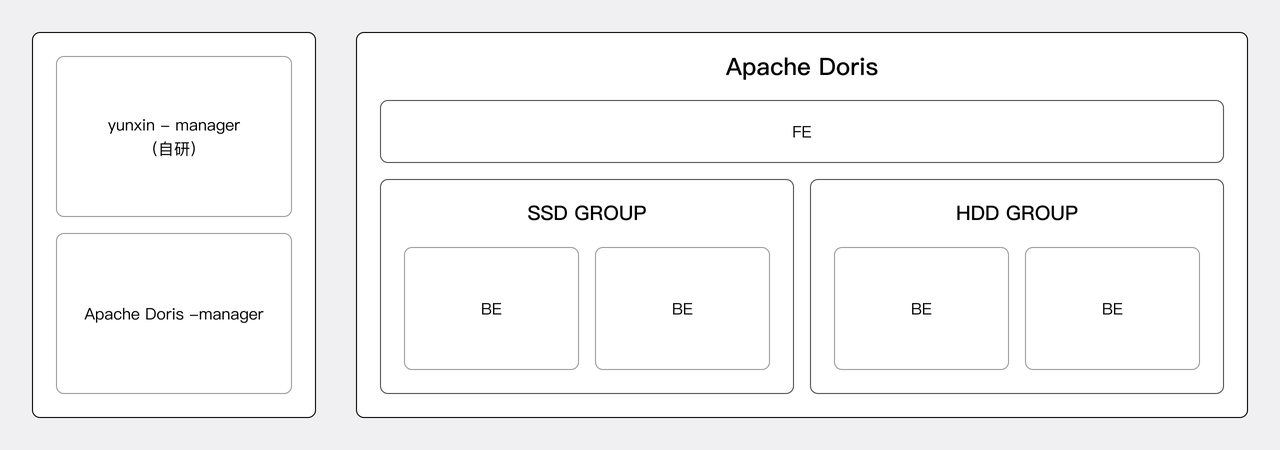
Task: Click BE text in first HDD node
Action: (x=921, y=309)
